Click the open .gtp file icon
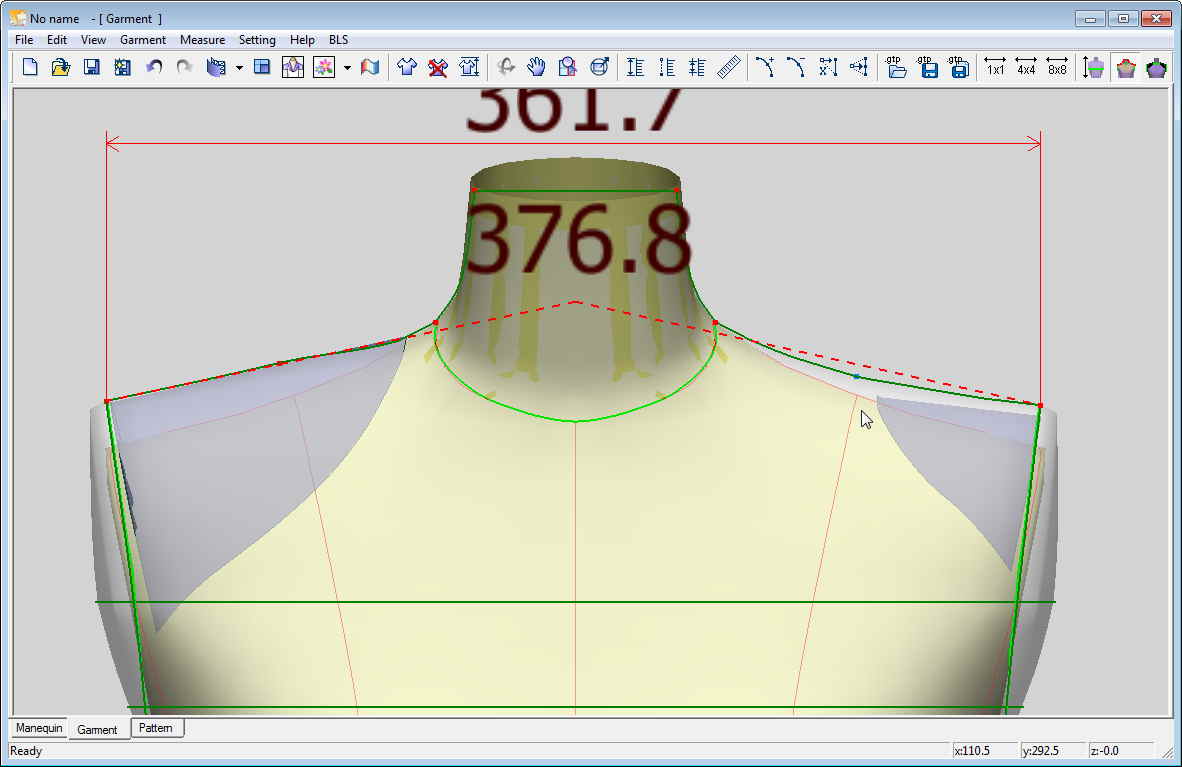The image size is (1182, 767). [897, 67]
